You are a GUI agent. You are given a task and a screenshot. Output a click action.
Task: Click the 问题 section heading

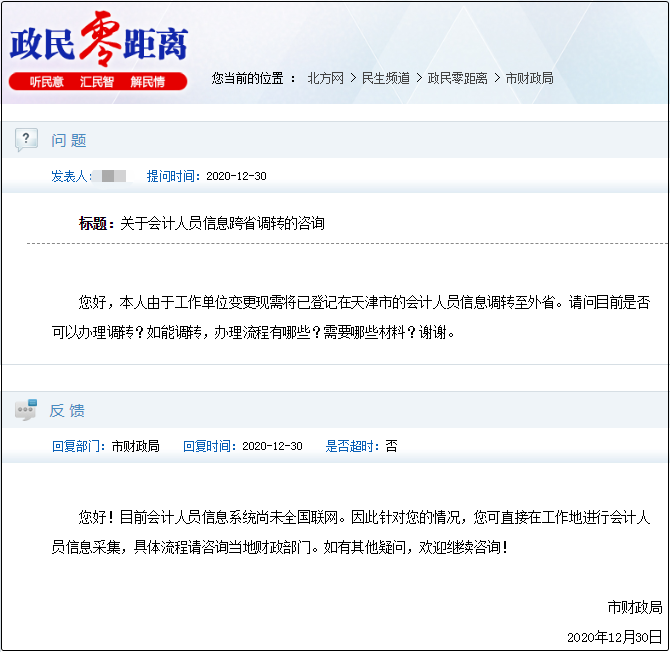(x=69, y=141)
